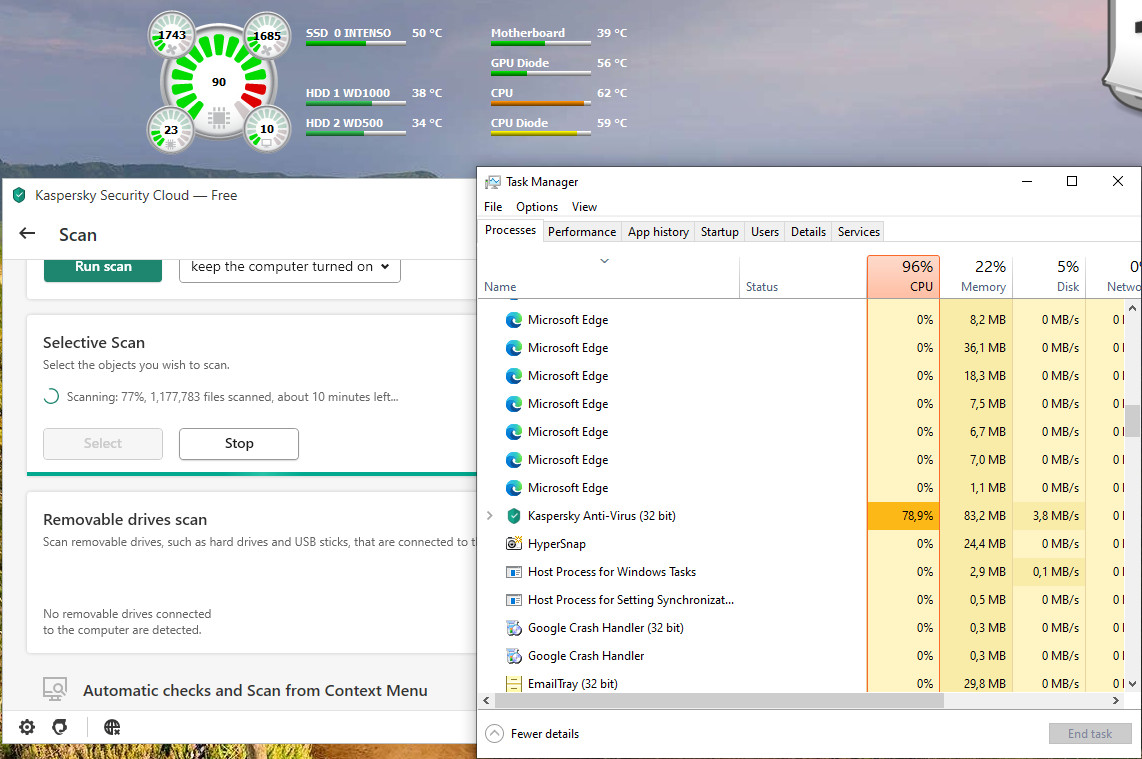Viewport: 1142px width, 759px height.
Task: Click the small gauge showing 23
Action: tap(170, 130)
